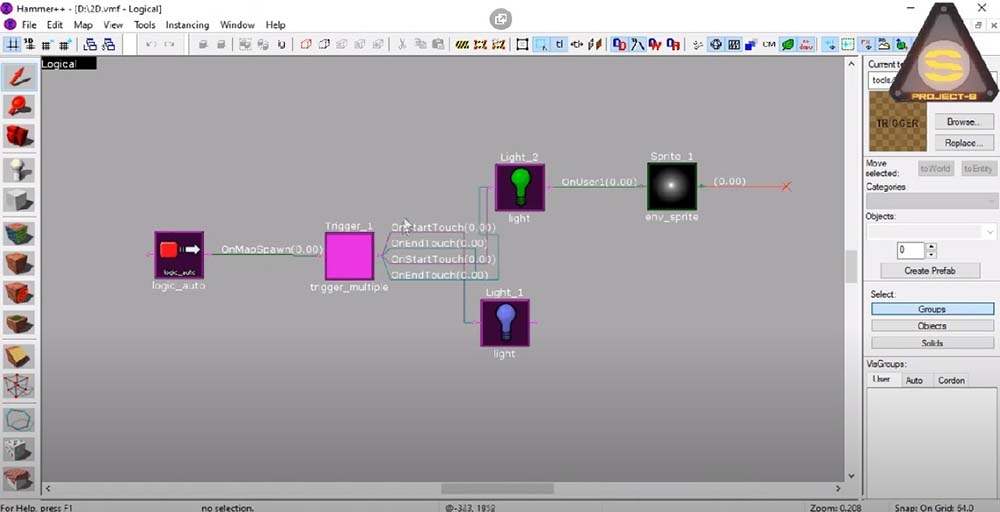
Task: Click the Browse... texture button
Action: click(x=961, y=122)
